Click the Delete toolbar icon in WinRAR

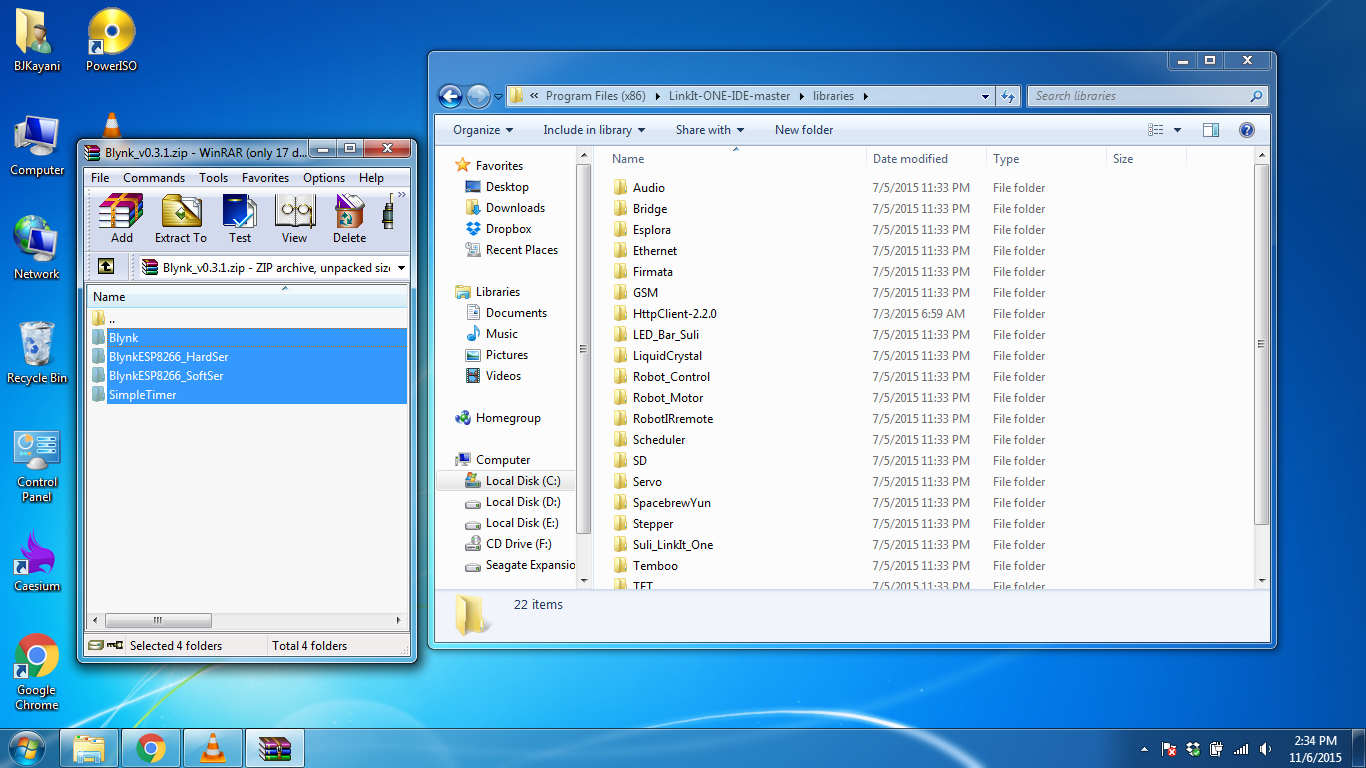[x=349, y=218]
